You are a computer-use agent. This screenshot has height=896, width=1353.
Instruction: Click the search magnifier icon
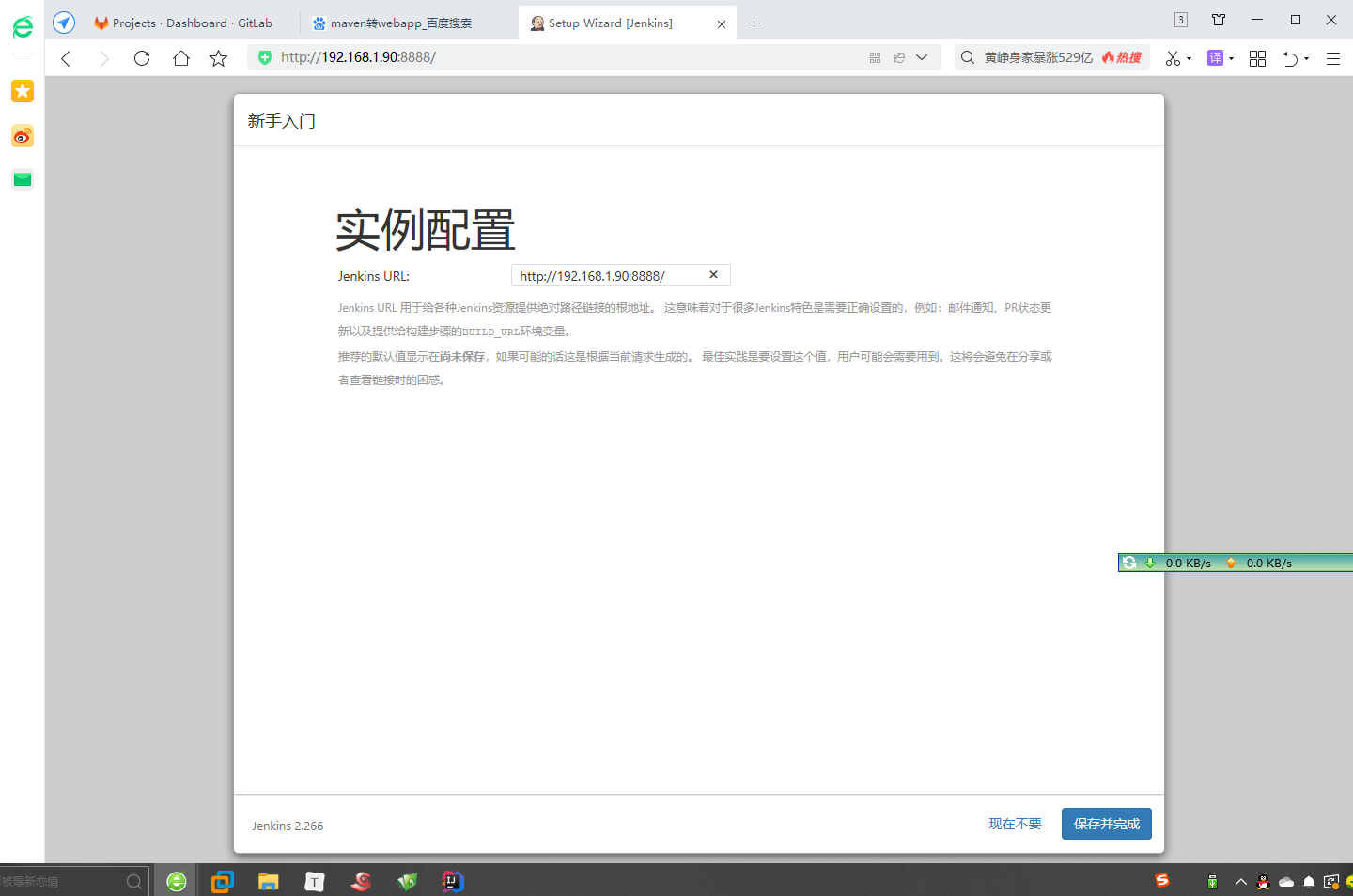pos(968,57)
